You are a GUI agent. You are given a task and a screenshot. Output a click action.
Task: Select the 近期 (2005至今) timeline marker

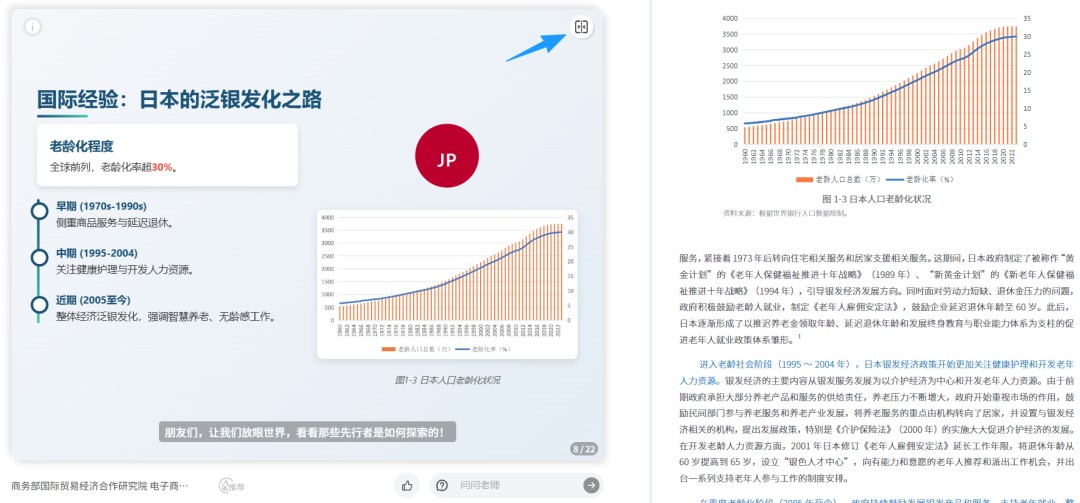coord(39,305)
